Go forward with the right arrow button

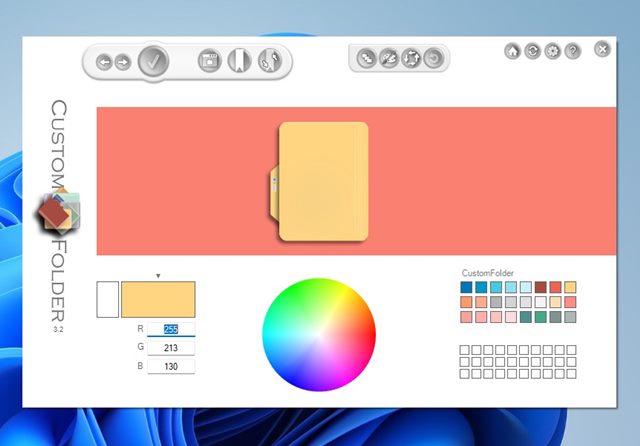pyautogui.click(x=122, y=62)
